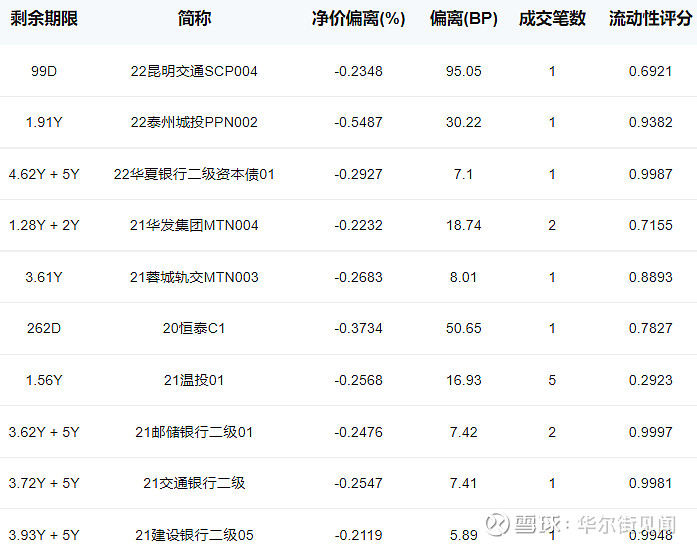Select bond 22华夏银行二级资本债01

tap(194, 174)
